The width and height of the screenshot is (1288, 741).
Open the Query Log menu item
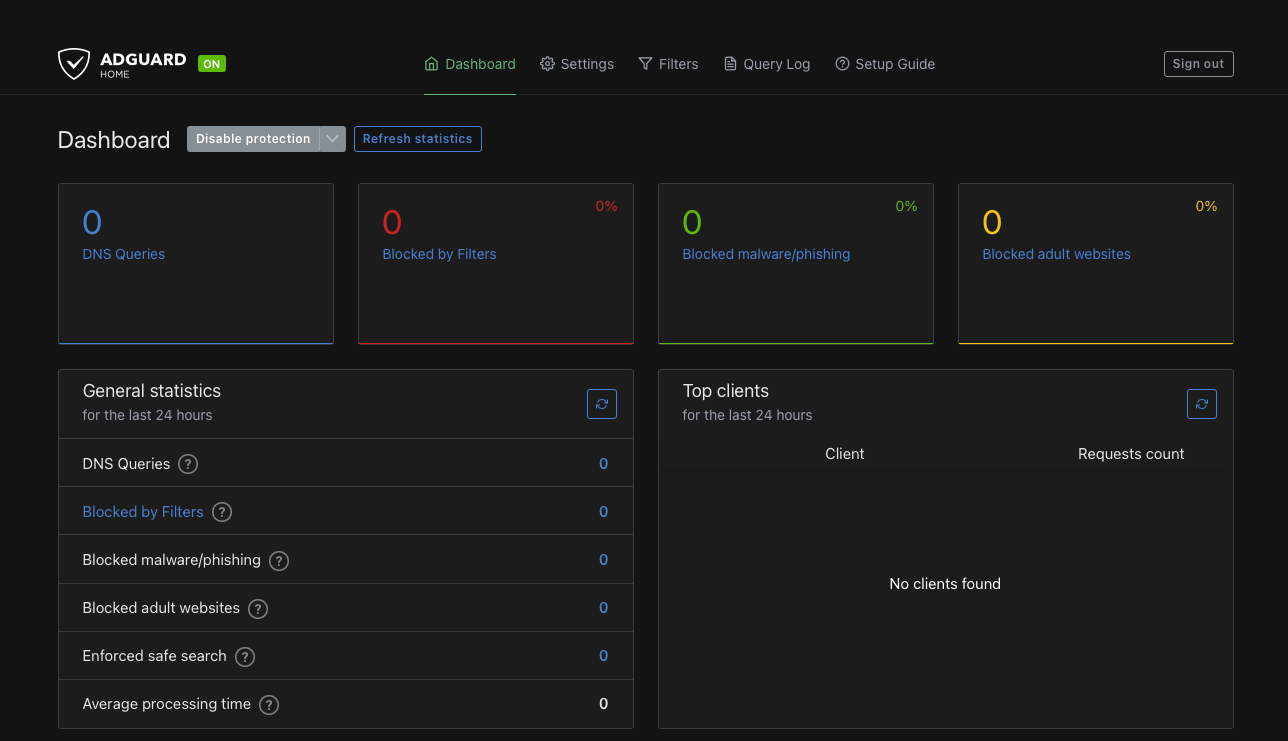point(776,63)
